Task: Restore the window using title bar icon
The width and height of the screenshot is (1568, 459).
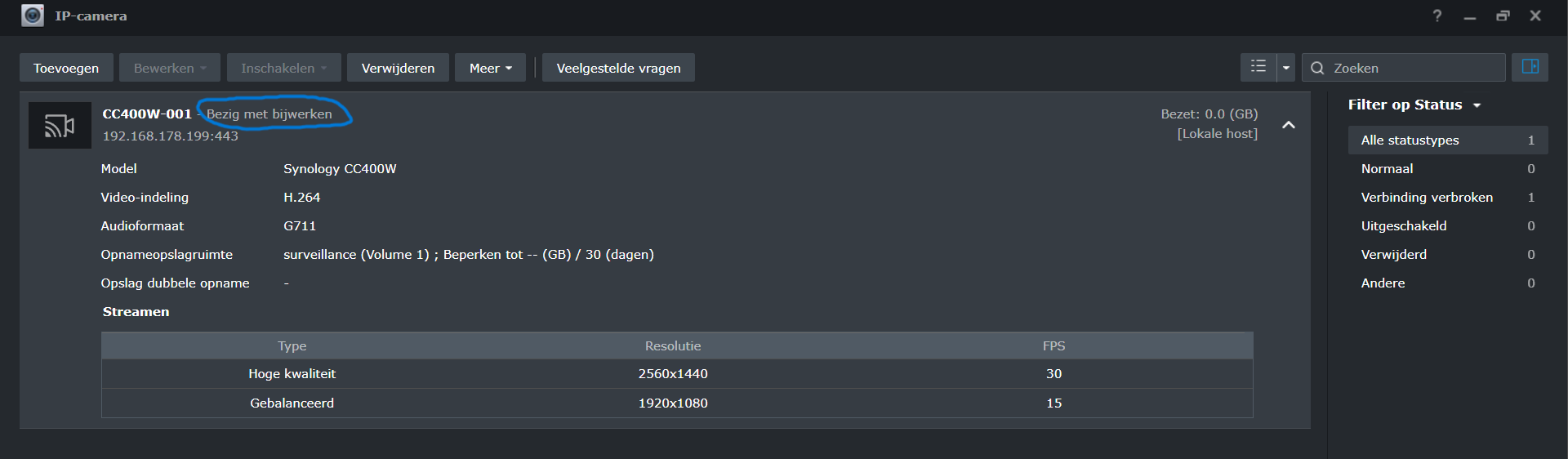Action: [x=1503, y=16]
